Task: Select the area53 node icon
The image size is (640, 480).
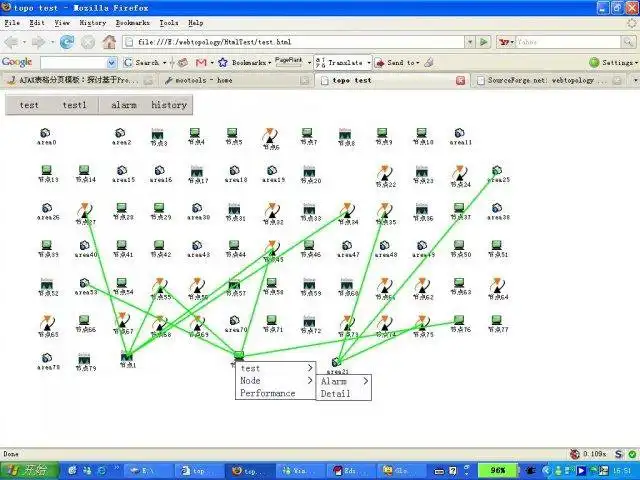Action: point(84,283)
